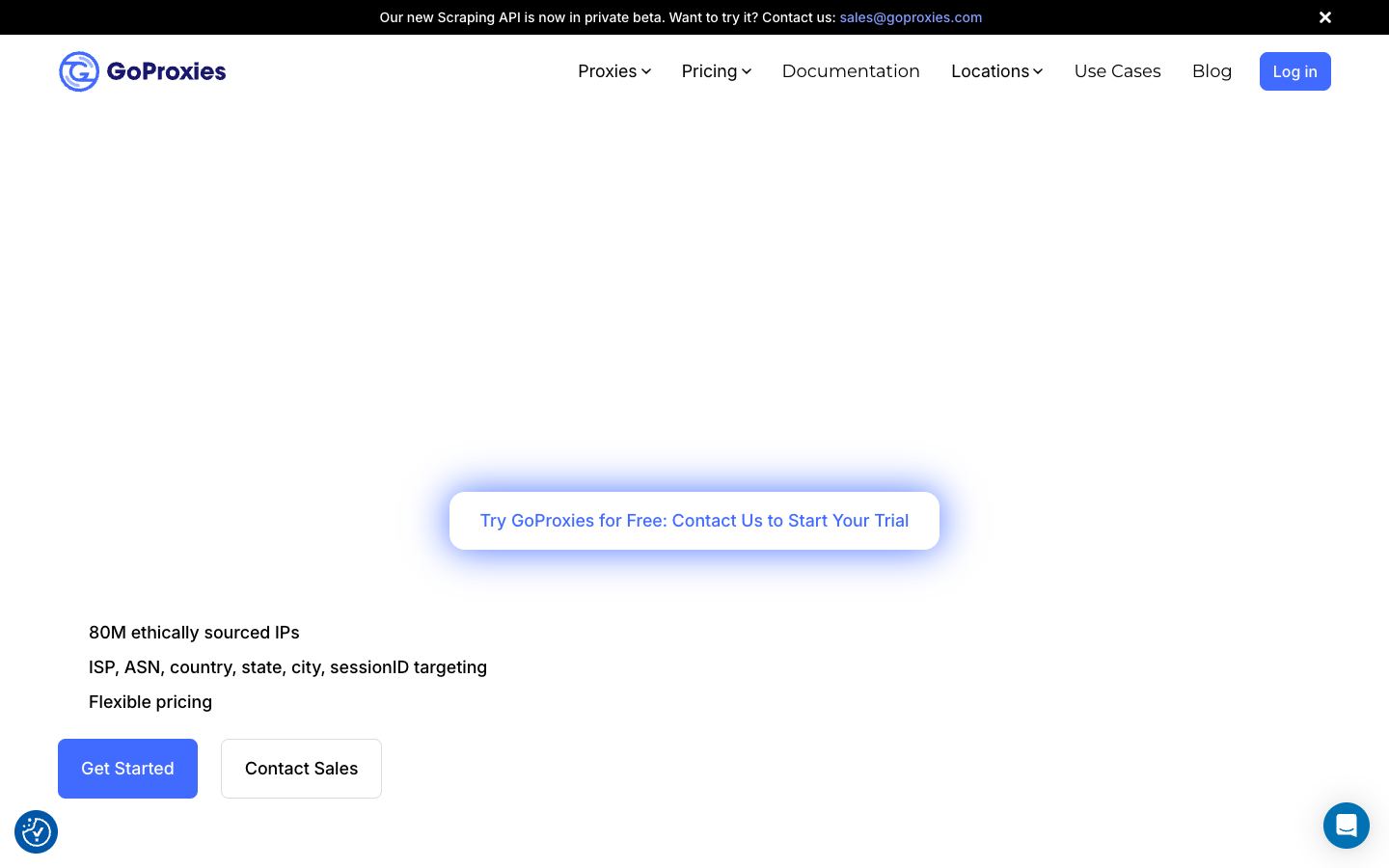Expand the Locations dropdown menu

click(997, 71)
